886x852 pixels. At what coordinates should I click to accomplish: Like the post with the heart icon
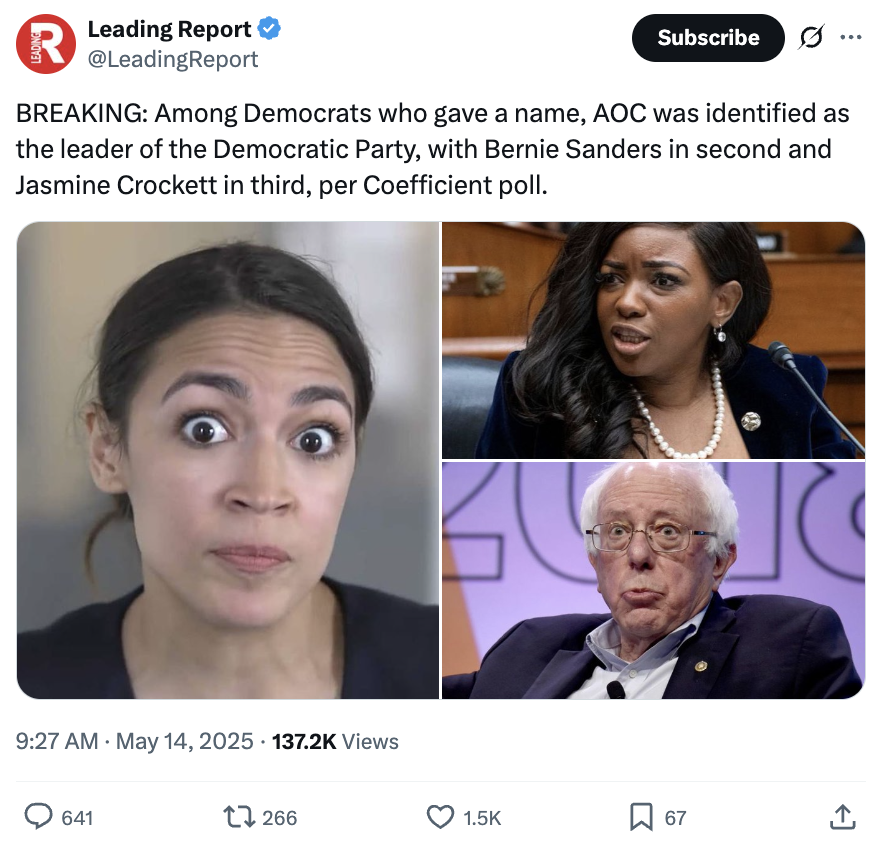(x=440, y=817)
